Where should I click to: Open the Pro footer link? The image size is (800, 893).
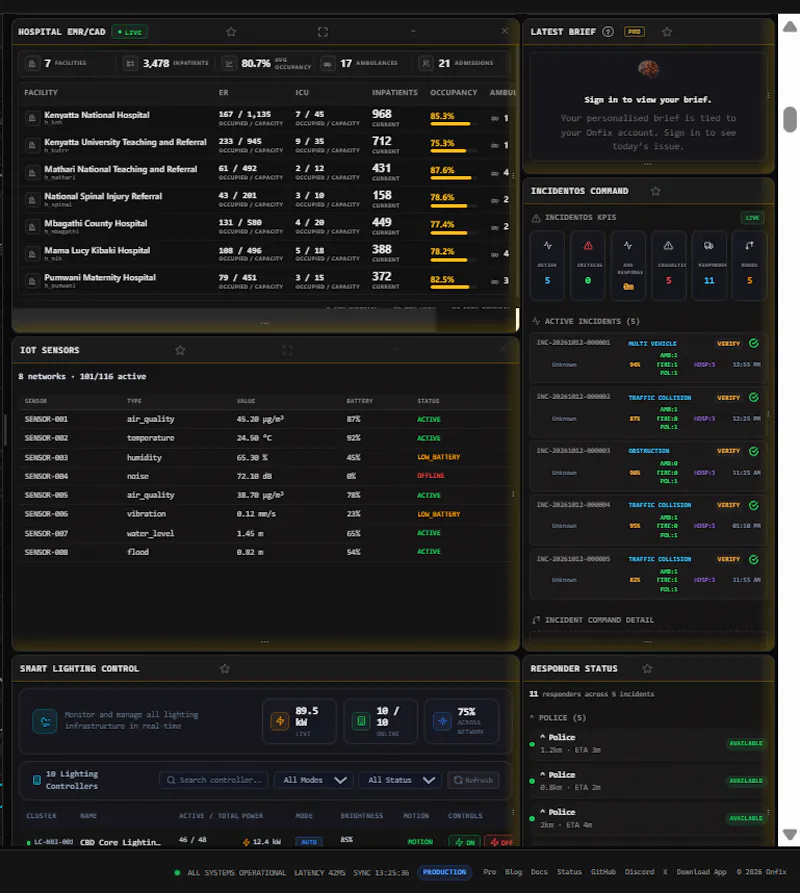coord(490,872)
